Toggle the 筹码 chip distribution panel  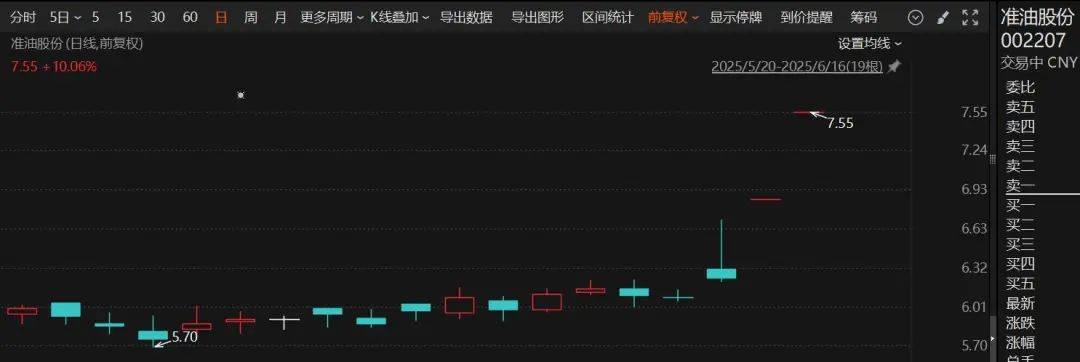(x=864, y=18)
